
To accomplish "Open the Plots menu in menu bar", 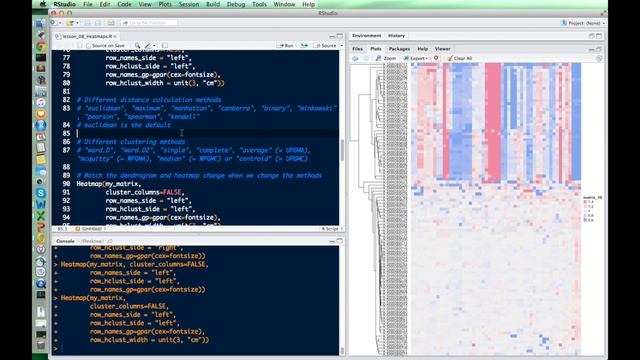I will tap(165, 4).
